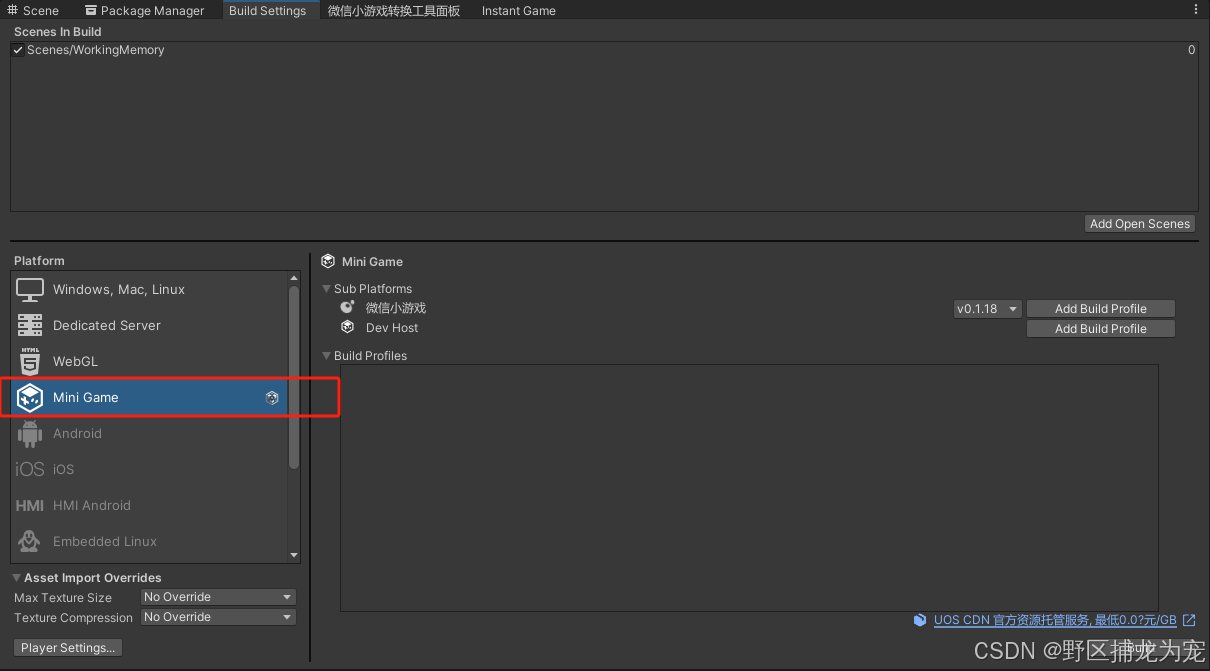Screen dimensions: 1210x671
Task: Select the Dedicated Server platform
Action: (149, 325)
